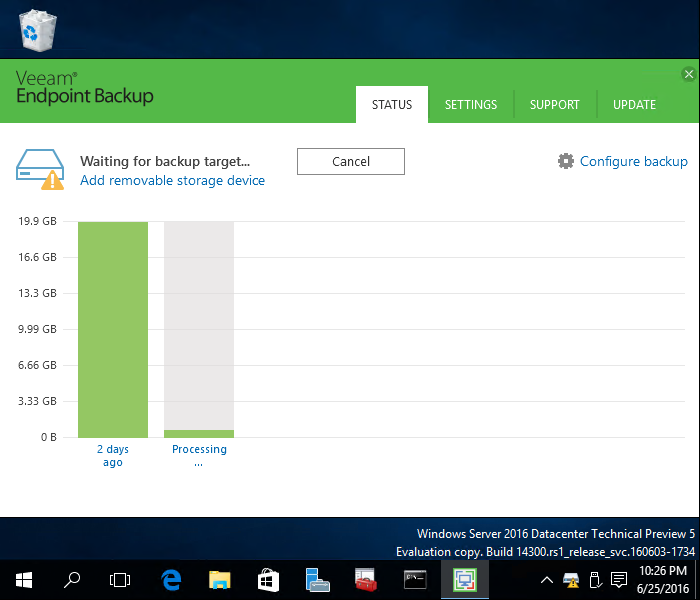
Task: Open the Action Center notifications icon
Action: [619, 580]
